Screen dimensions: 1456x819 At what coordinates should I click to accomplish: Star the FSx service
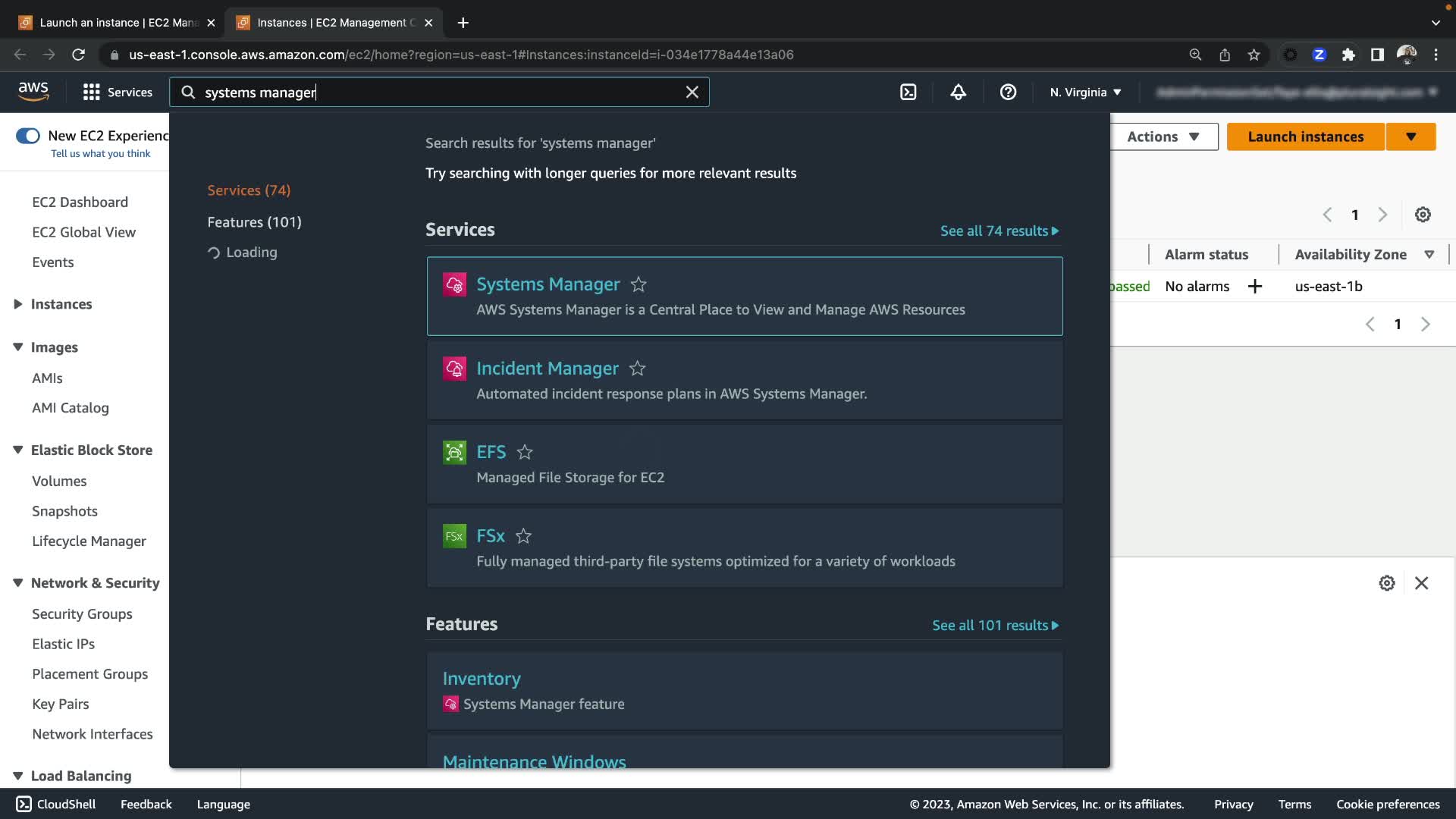(x=523, y=536)
